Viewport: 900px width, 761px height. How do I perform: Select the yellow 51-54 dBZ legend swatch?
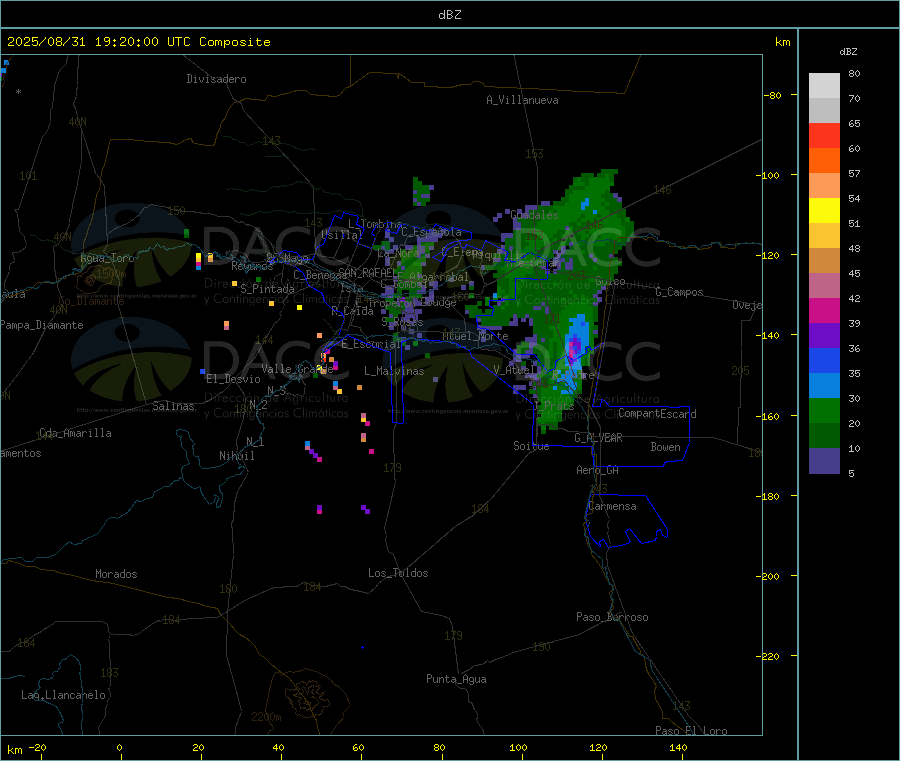824,211
